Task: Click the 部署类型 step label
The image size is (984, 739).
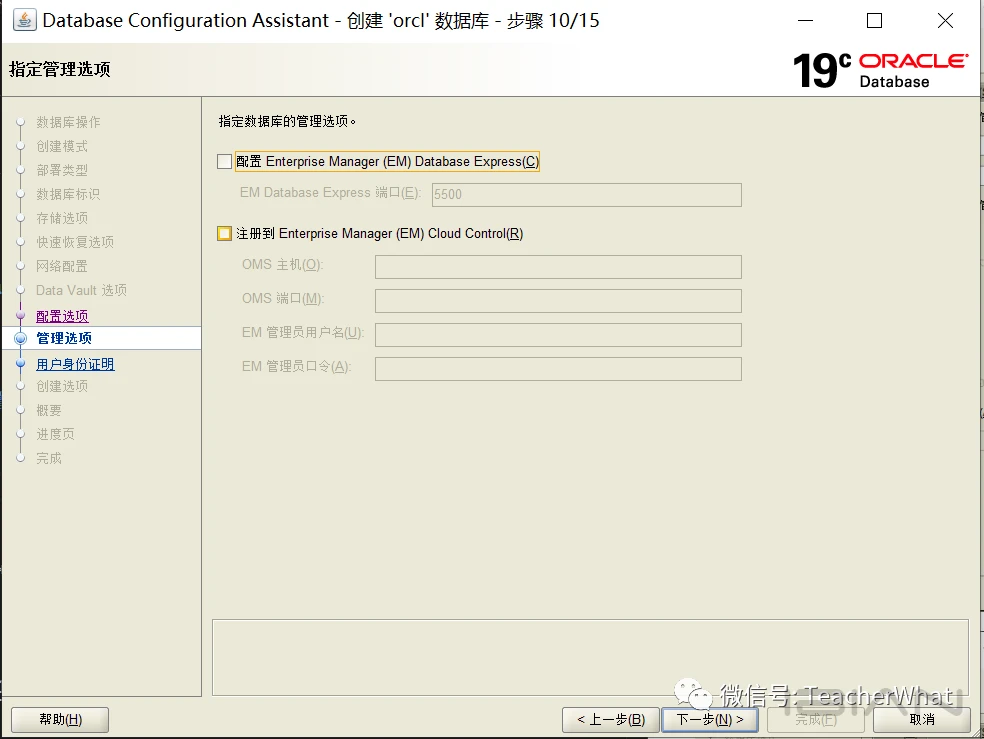Action: [62, 170]
